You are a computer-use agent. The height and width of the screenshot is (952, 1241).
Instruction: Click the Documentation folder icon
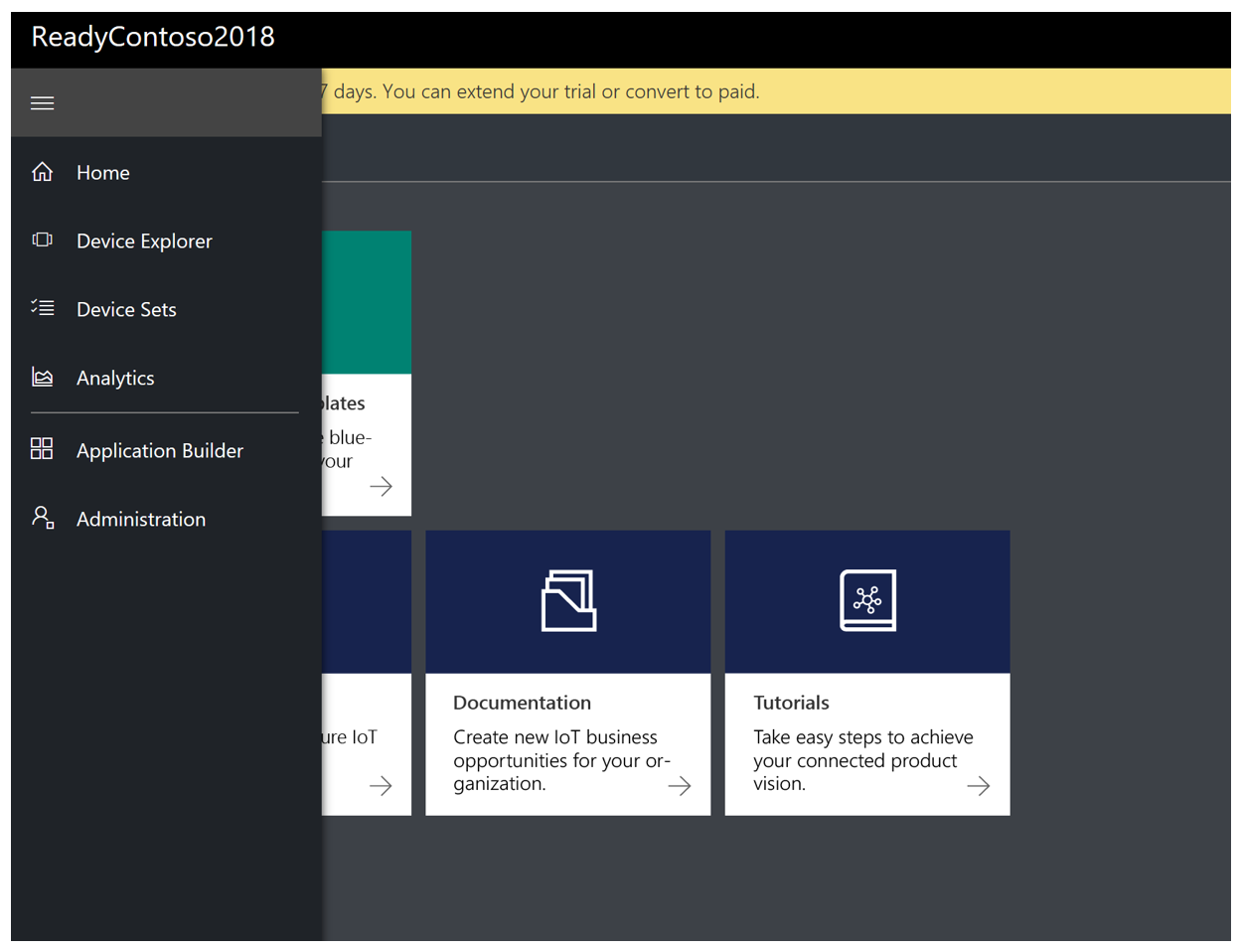click(x=568, y=600)
